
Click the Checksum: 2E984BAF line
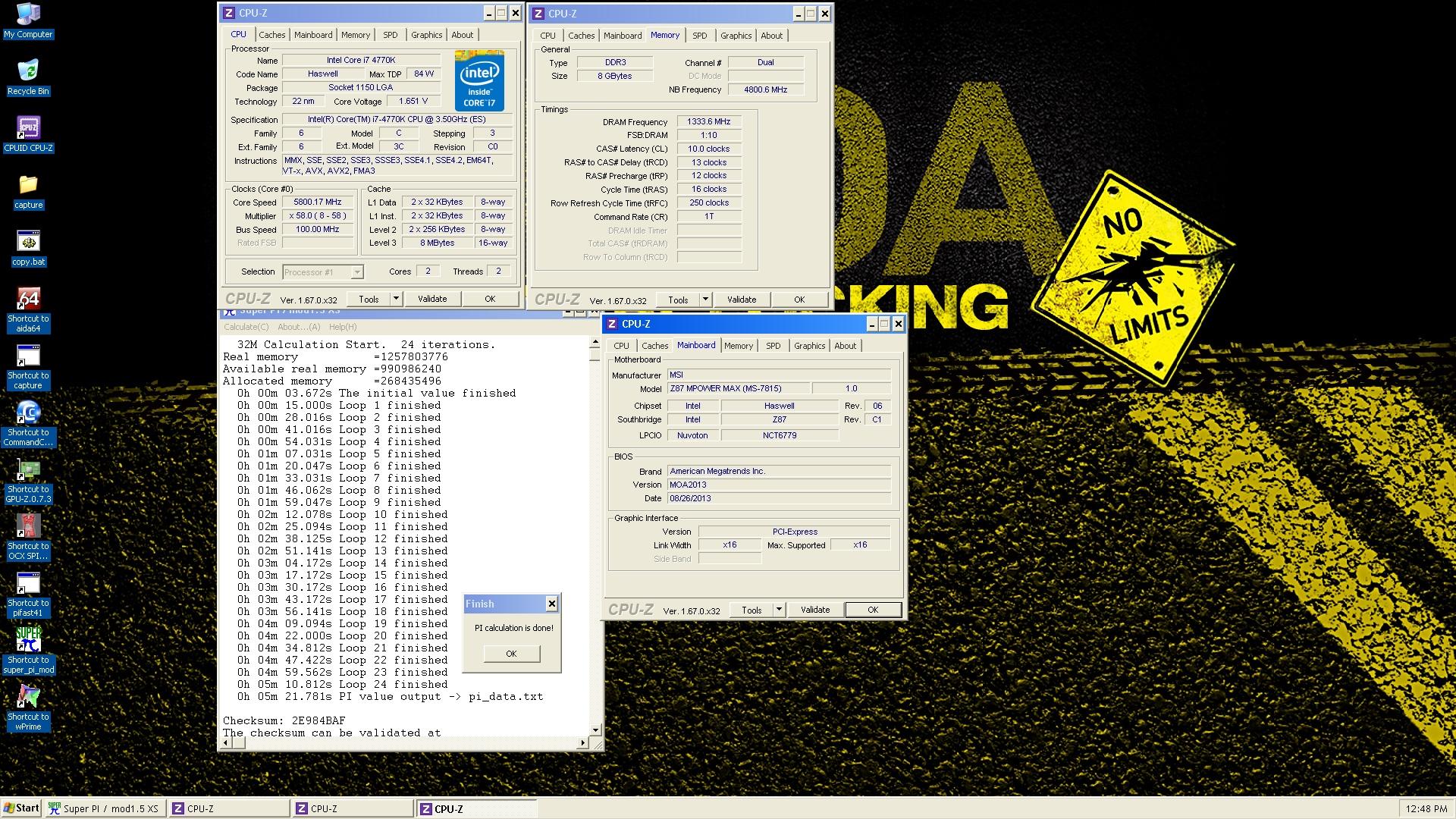pyautogui.click(x=284, y=720)
